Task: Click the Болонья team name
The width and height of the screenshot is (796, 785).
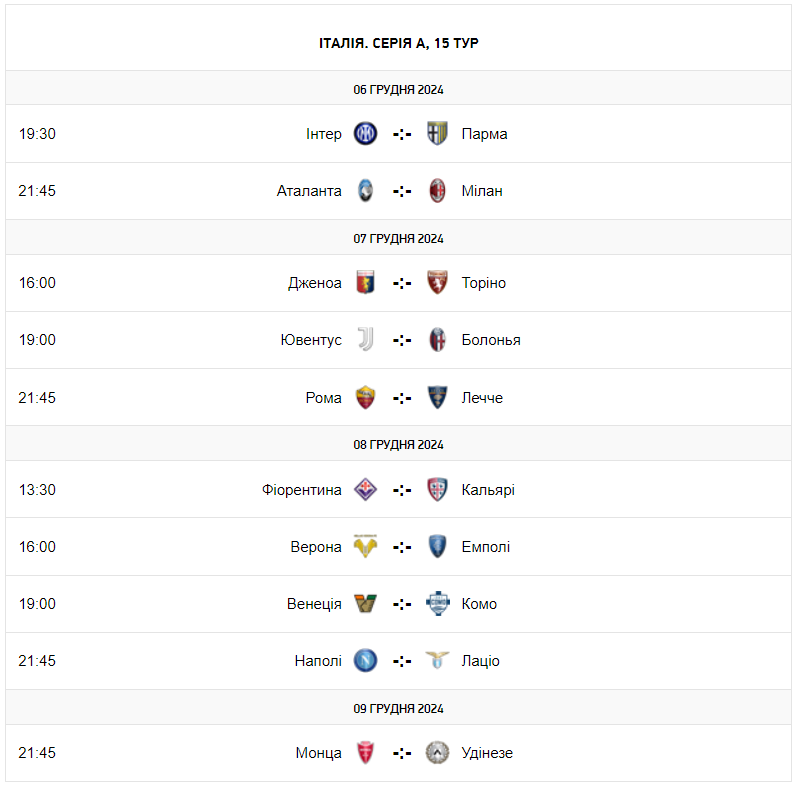Action: point(491,340)
